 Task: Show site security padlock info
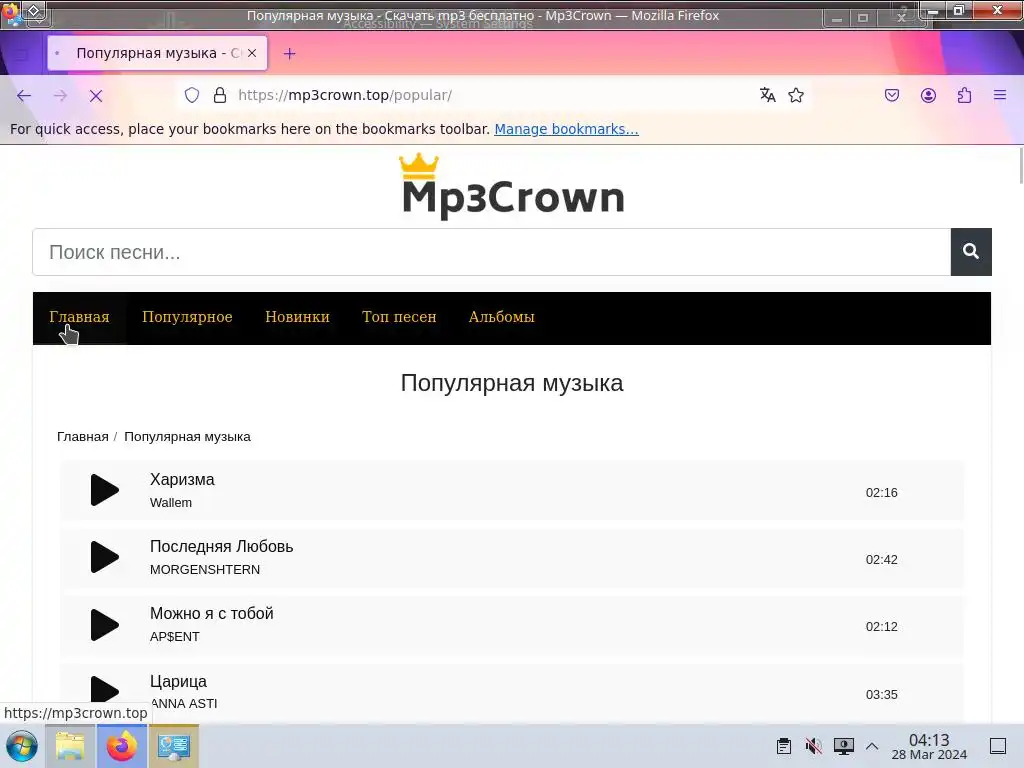pos(220,95)
